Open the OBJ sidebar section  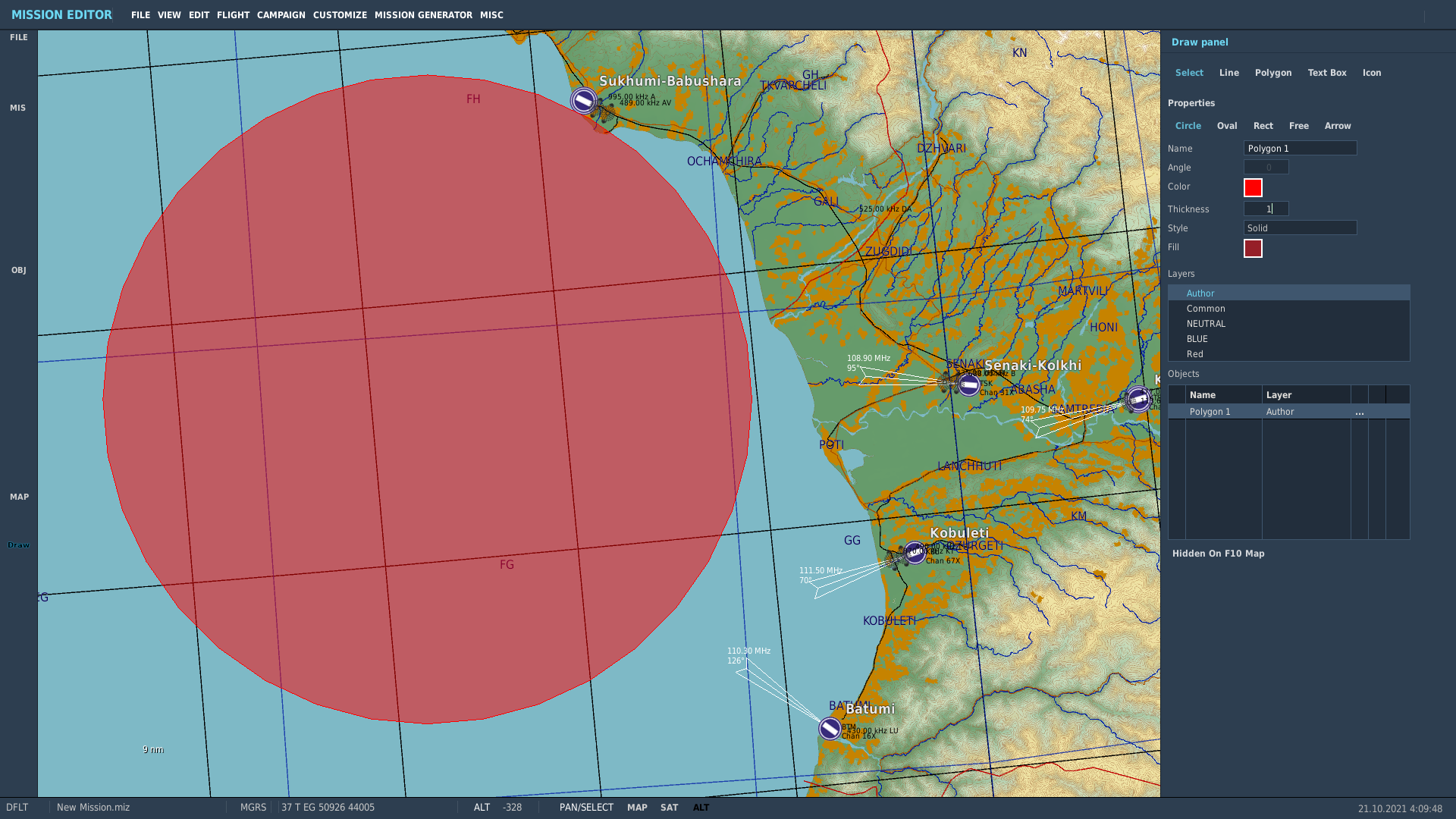click(x=18, y=270)
